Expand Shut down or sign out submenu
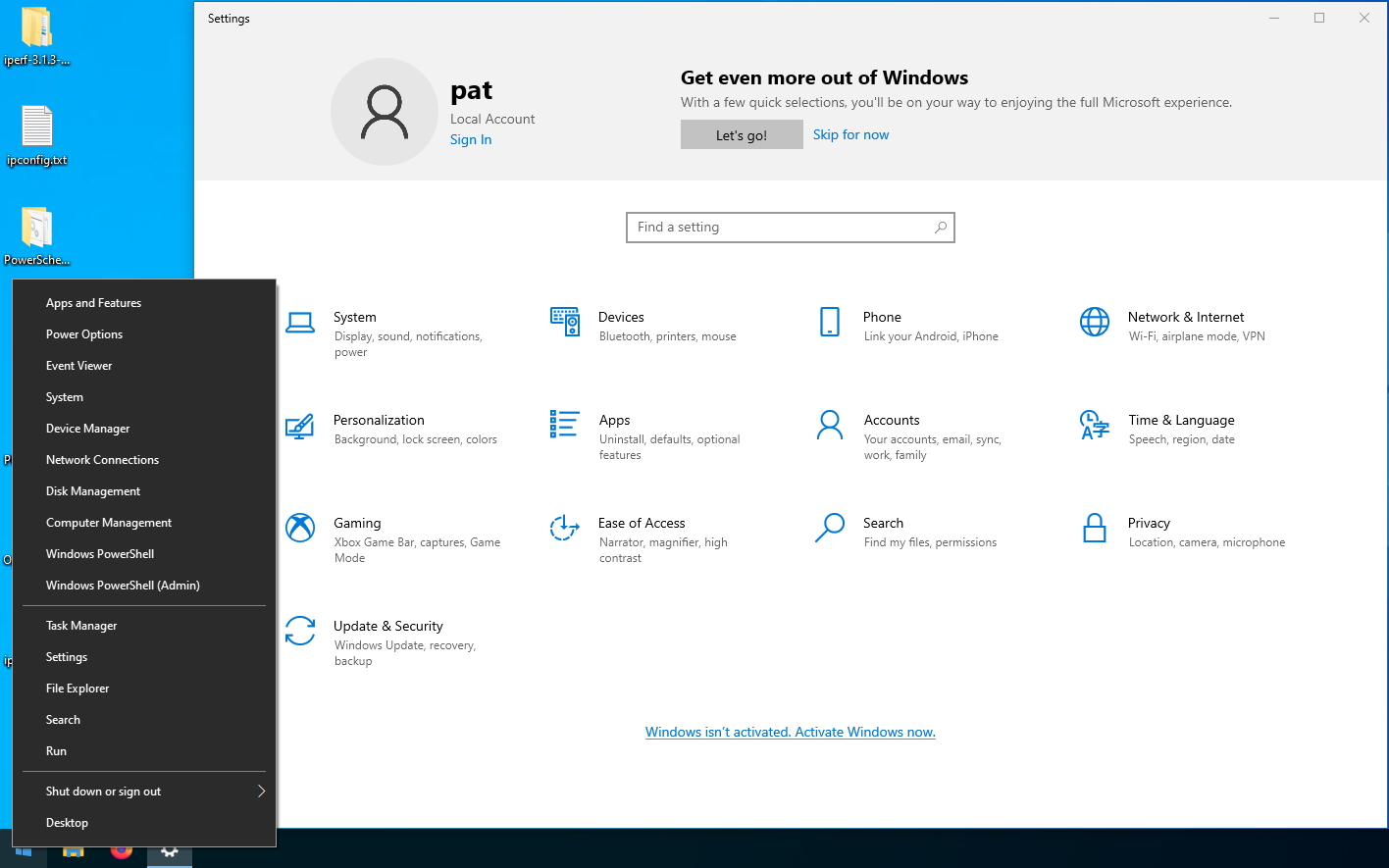This screenshot has height=868, width=1389. click(x=144, y=791)
